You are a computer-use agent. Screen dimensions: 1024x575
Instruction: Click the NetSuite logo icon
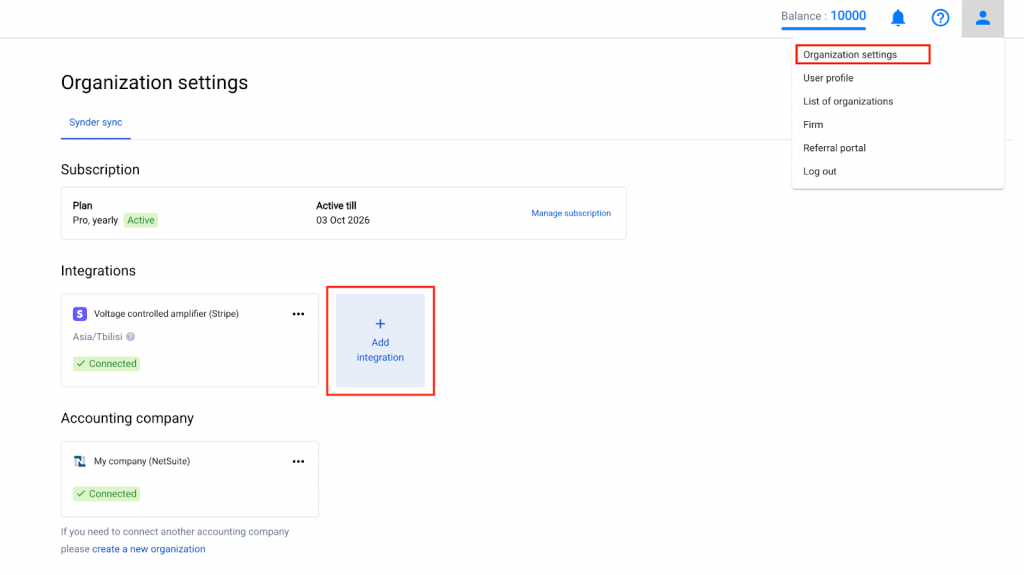coord(80,462)
